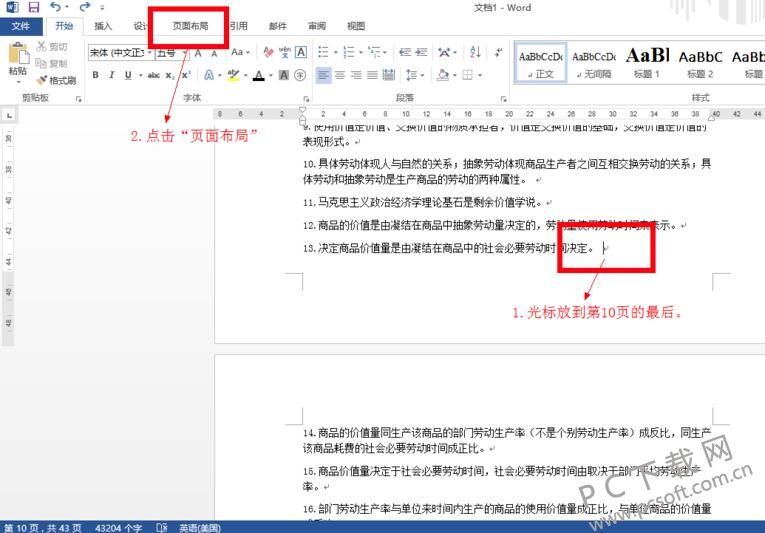Viewport: 765px width, 533px height.
Task: Click the center alignment icon
Action: point(340,75)
